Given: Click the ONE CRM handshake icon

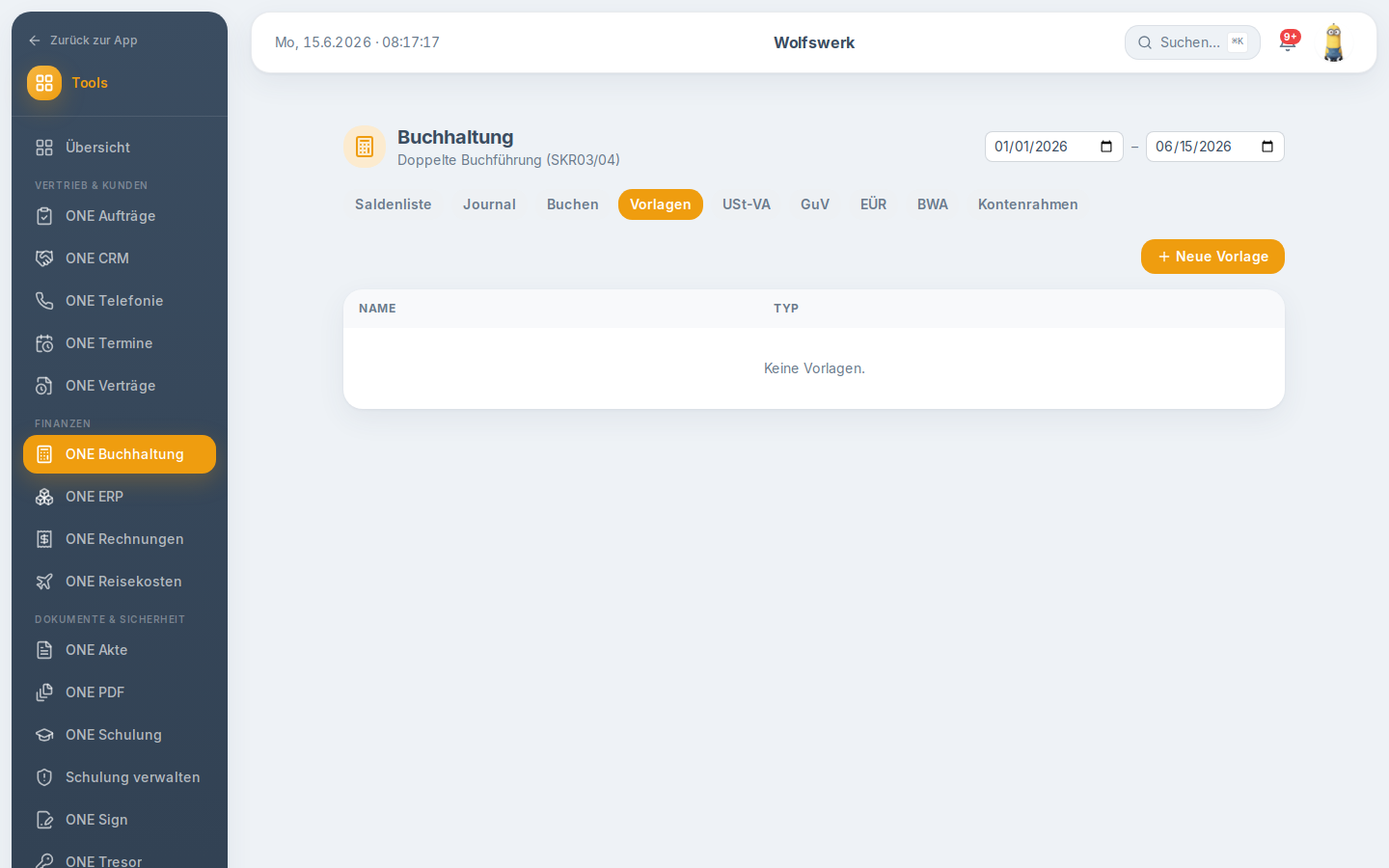Looking at the screenshot, I should click(44, 258).
